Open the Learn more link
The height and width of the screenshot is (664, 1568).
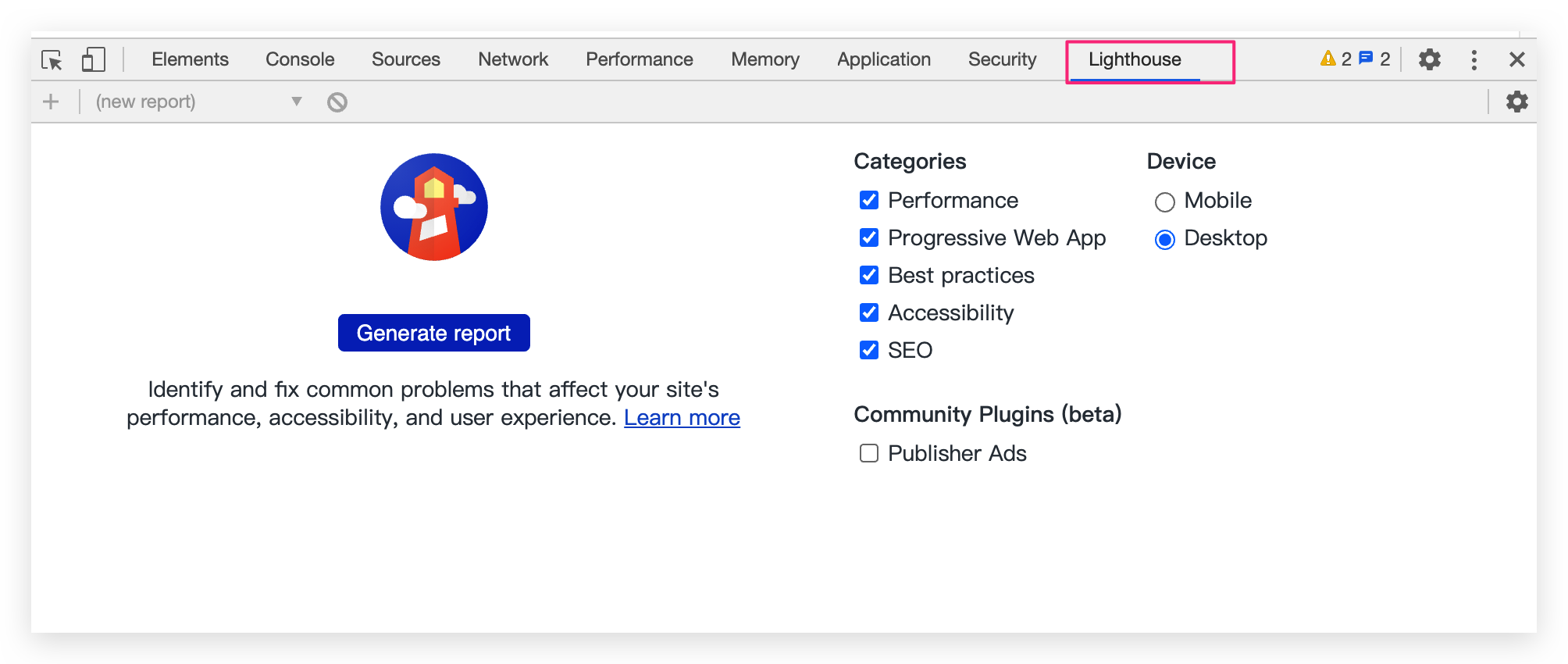coord(682,418)
